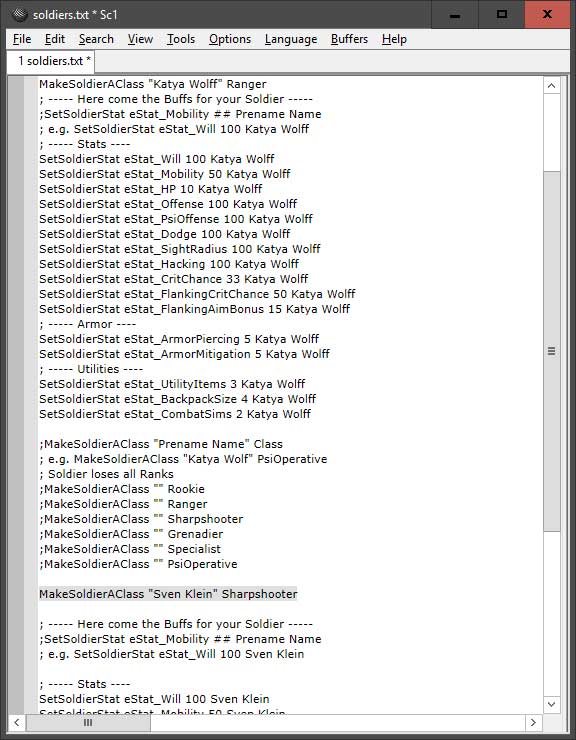Minimize the SciTE window
576x740 pixels.
455,15
